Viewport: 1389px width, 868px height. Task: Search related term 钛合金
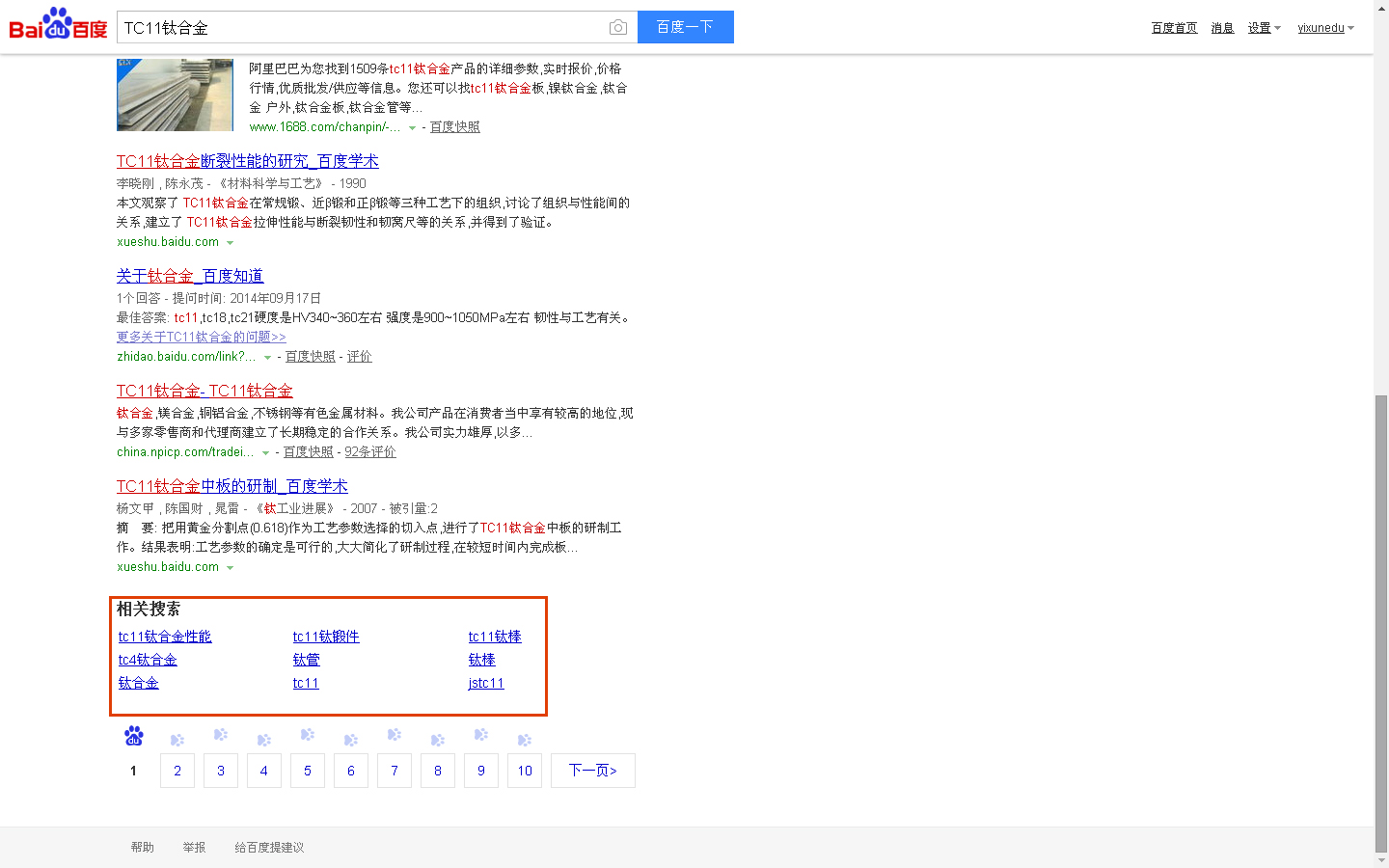tap(138, 683)
